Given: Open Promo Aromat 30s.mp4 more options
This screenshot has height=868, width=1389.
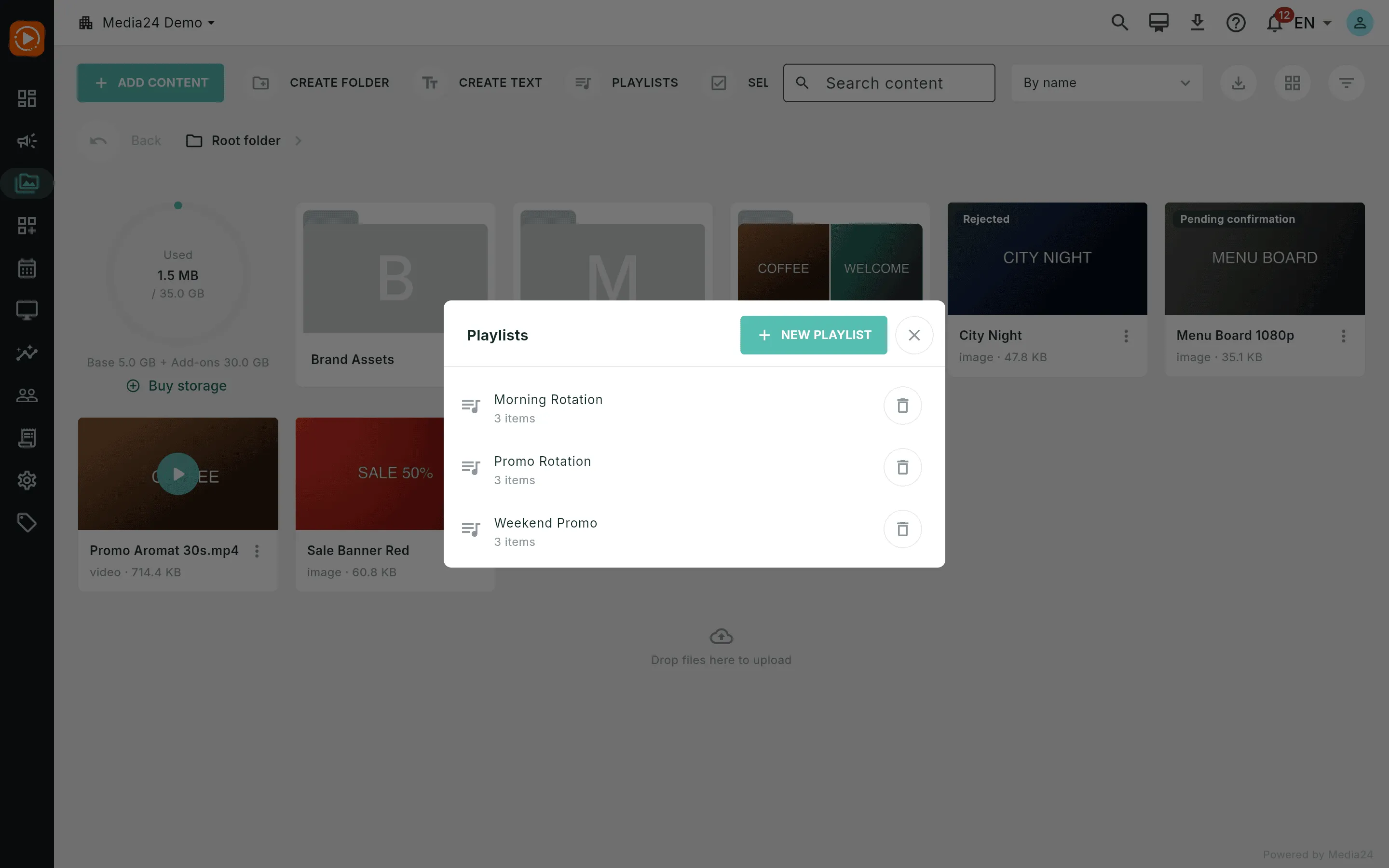Looking at the screenshot, I should point(257,551).
